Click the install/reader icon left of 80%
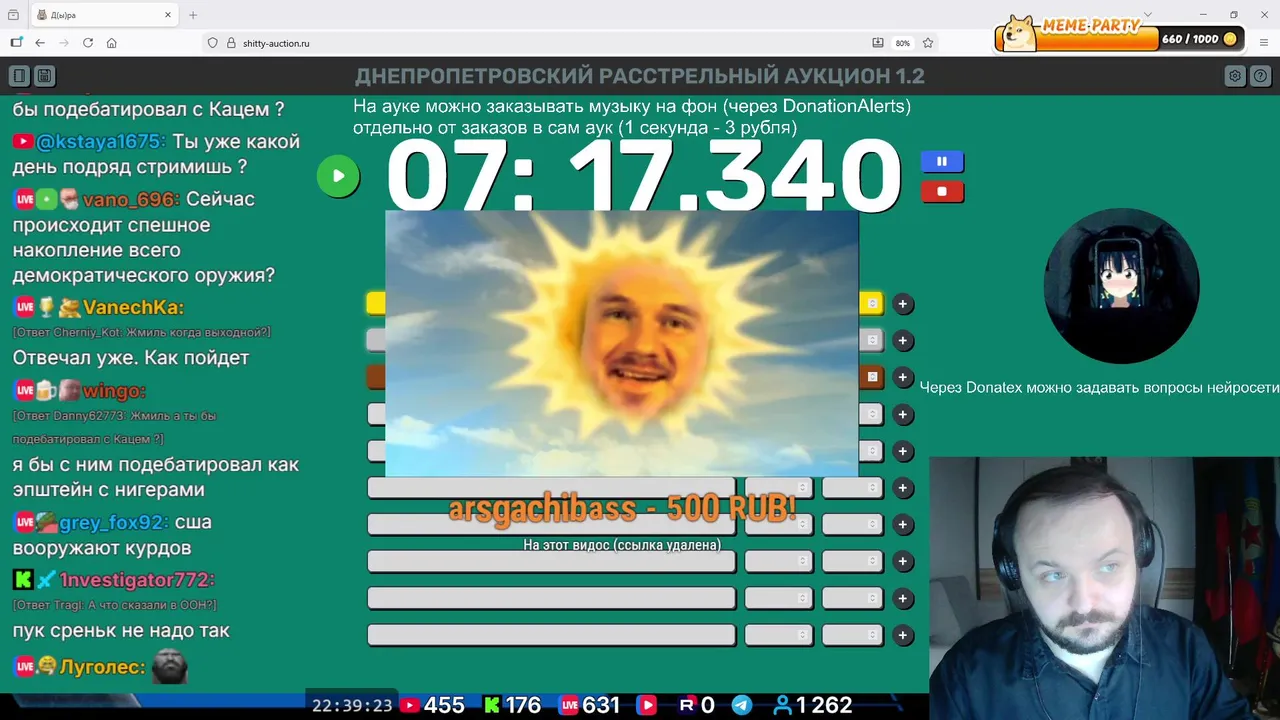The height and width of the screenshot is (720, 1280). pos(878,43)
